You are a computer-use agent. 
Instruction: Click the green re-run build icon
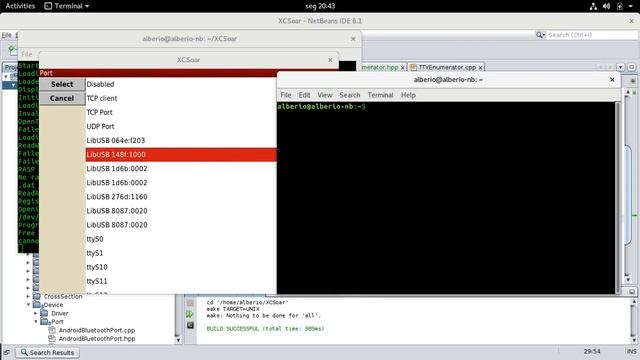point(190,314)
